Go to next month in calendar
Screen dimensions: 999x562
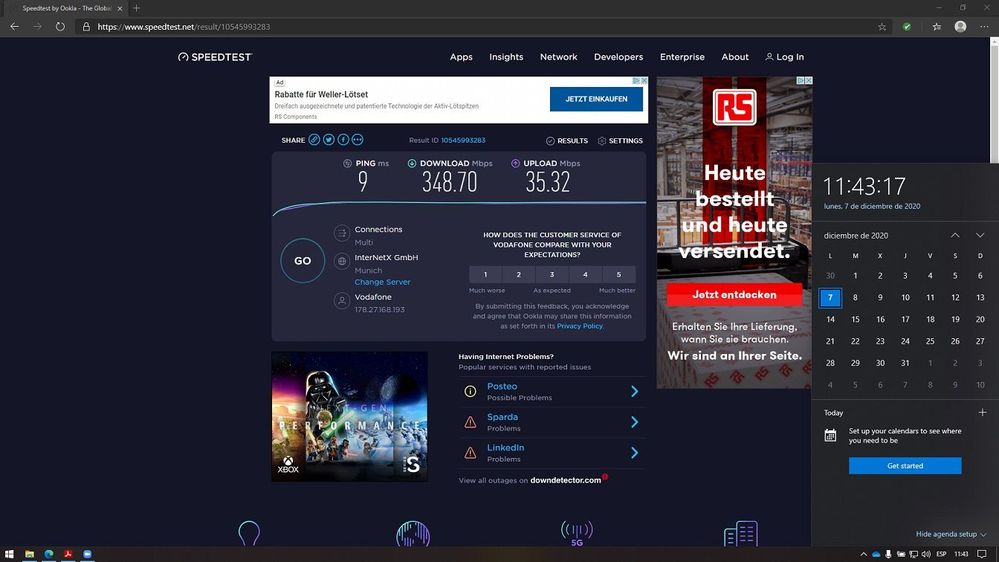[980, 235]
